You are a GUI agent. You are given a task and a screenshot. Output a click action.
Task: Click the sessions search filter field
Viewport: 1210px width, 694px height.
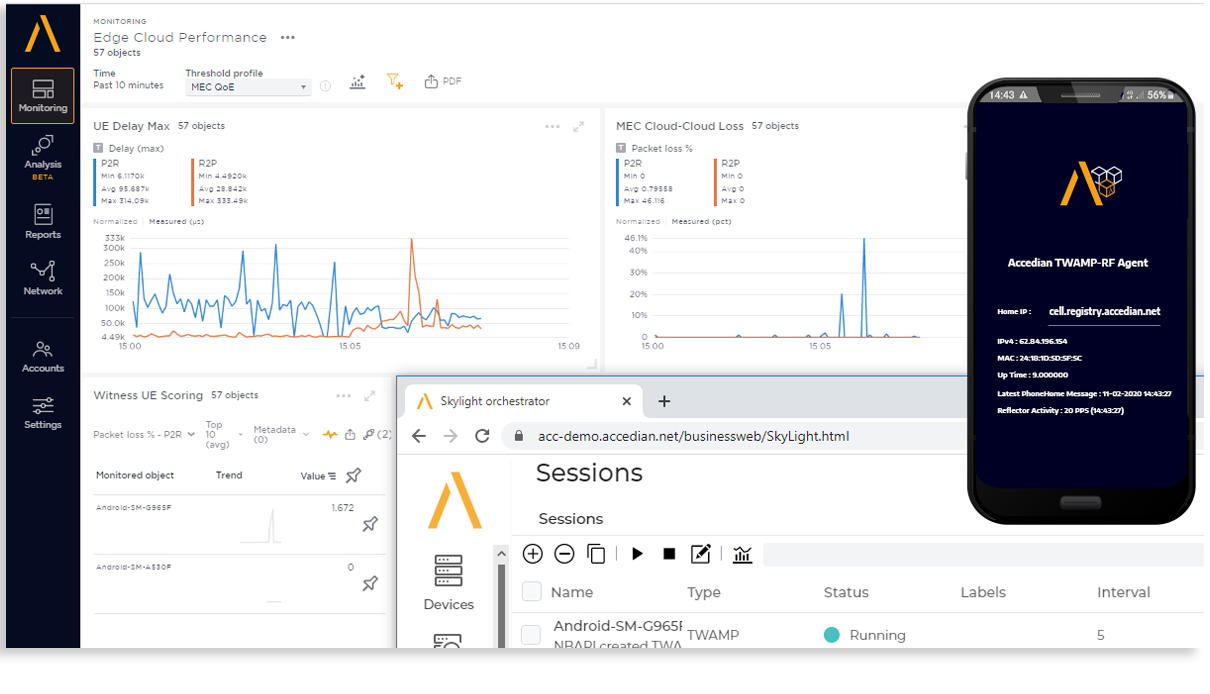[983, 554]
